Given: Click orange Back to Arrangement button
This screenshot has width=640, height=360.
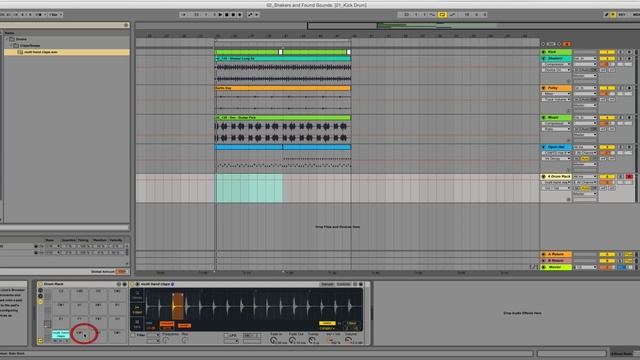Looking at the screenshot, I should (x=567, y=44).
